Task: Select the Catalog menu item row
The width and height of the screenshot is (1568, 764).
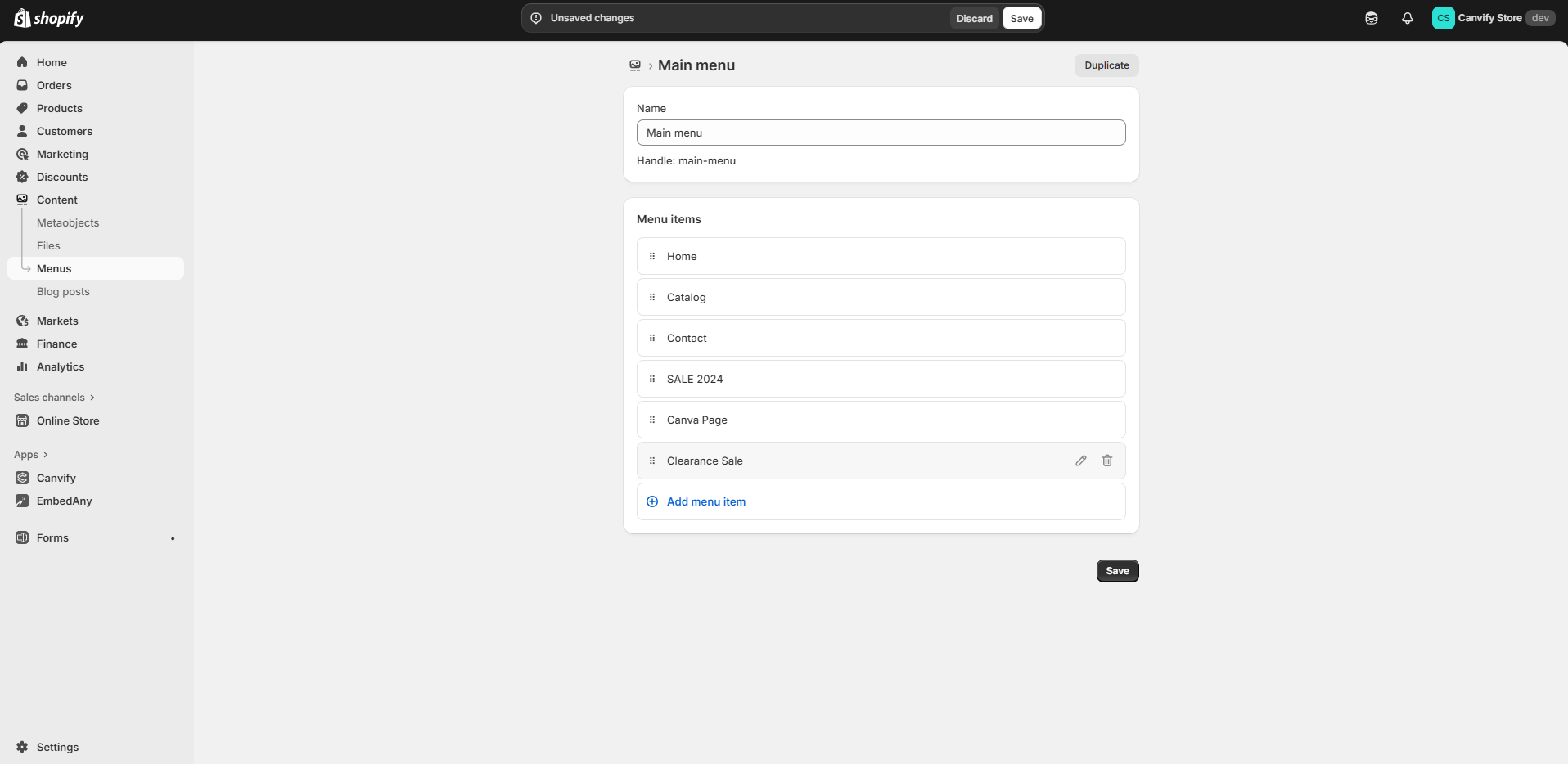Action: point(881,297)
